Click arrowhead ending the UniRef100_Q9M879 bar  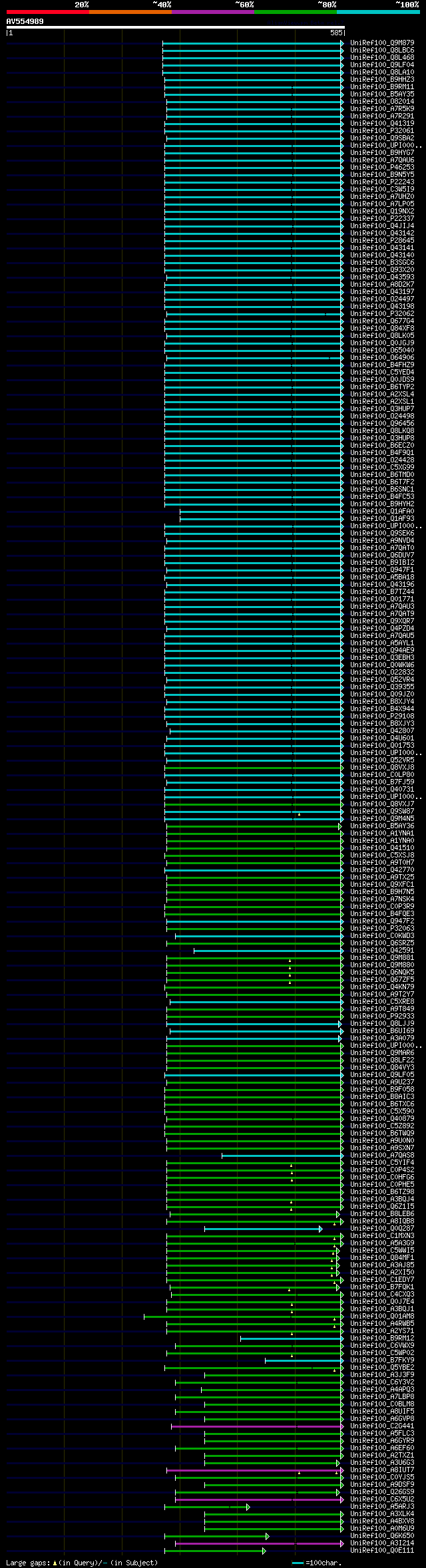(342, 43)
